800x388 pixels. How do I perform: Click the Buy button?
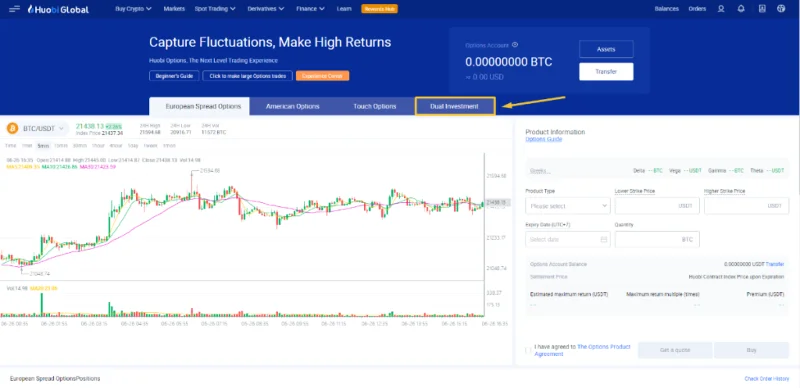pos(751,350)
